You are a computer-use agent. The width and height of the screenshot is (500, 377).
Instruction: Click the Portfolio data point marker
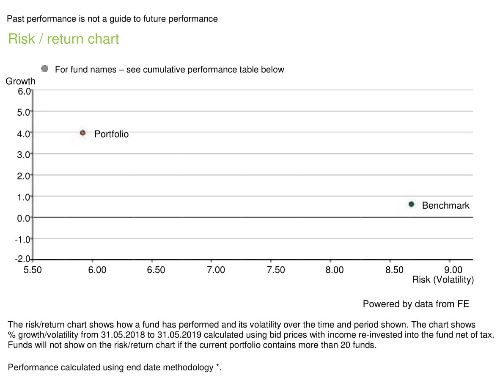(x=83, y=133)
